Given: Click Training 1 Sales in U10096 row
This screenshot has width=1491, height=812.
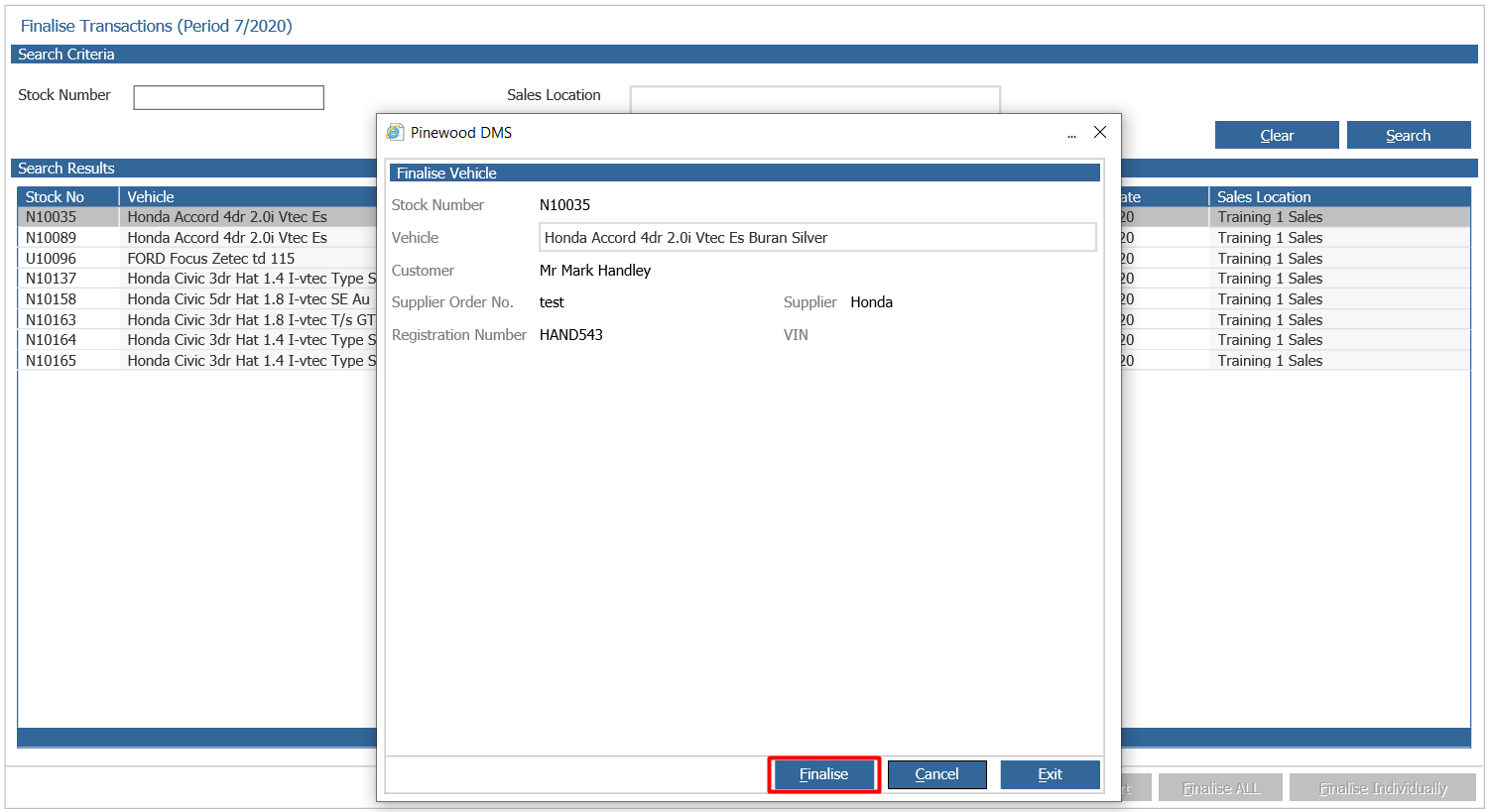Looking at the screenshot, I should (1270, 259).
